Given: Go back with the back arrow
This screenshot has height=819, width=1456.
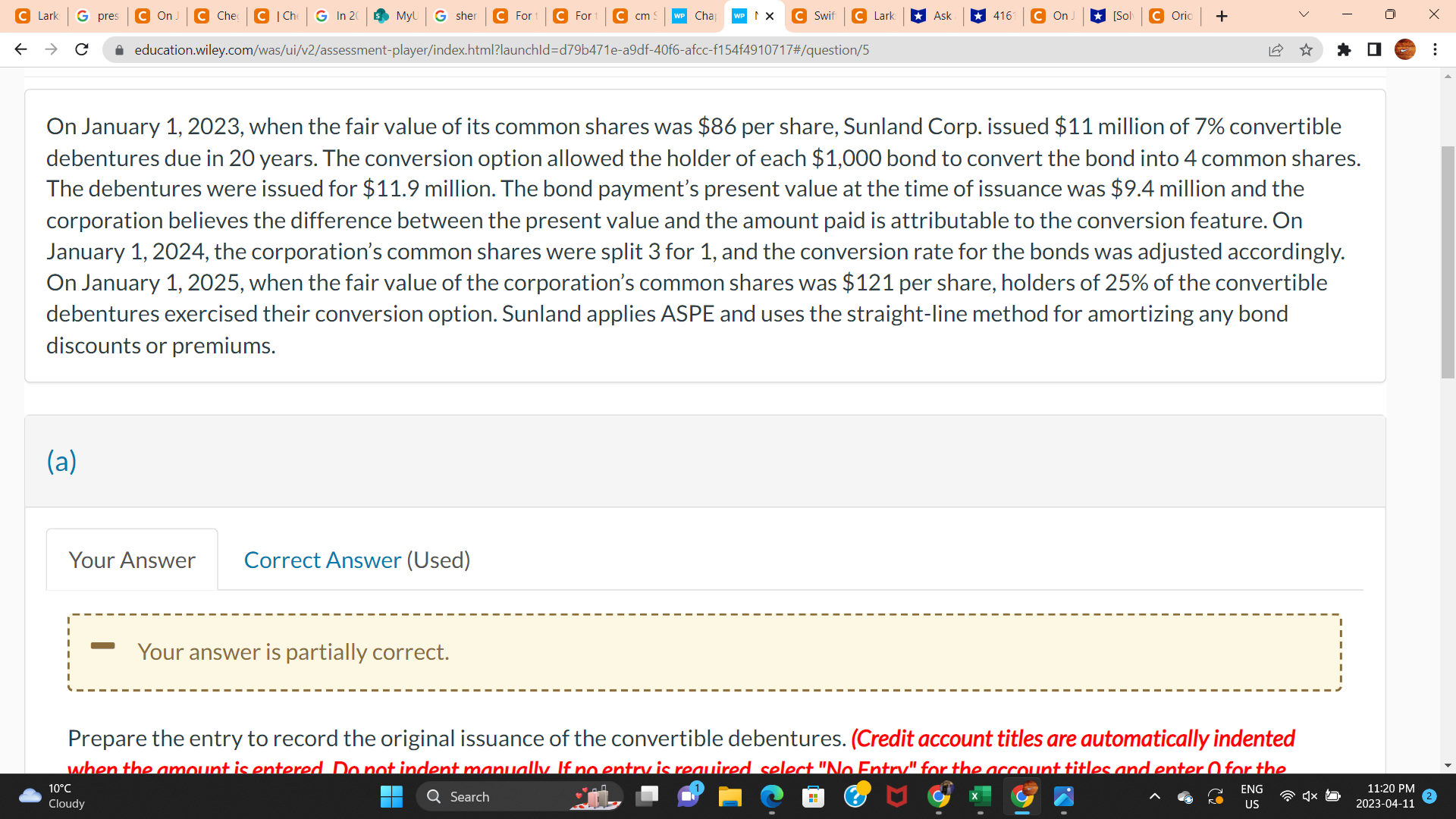Looking at the screenshot, I should point(20,50).
